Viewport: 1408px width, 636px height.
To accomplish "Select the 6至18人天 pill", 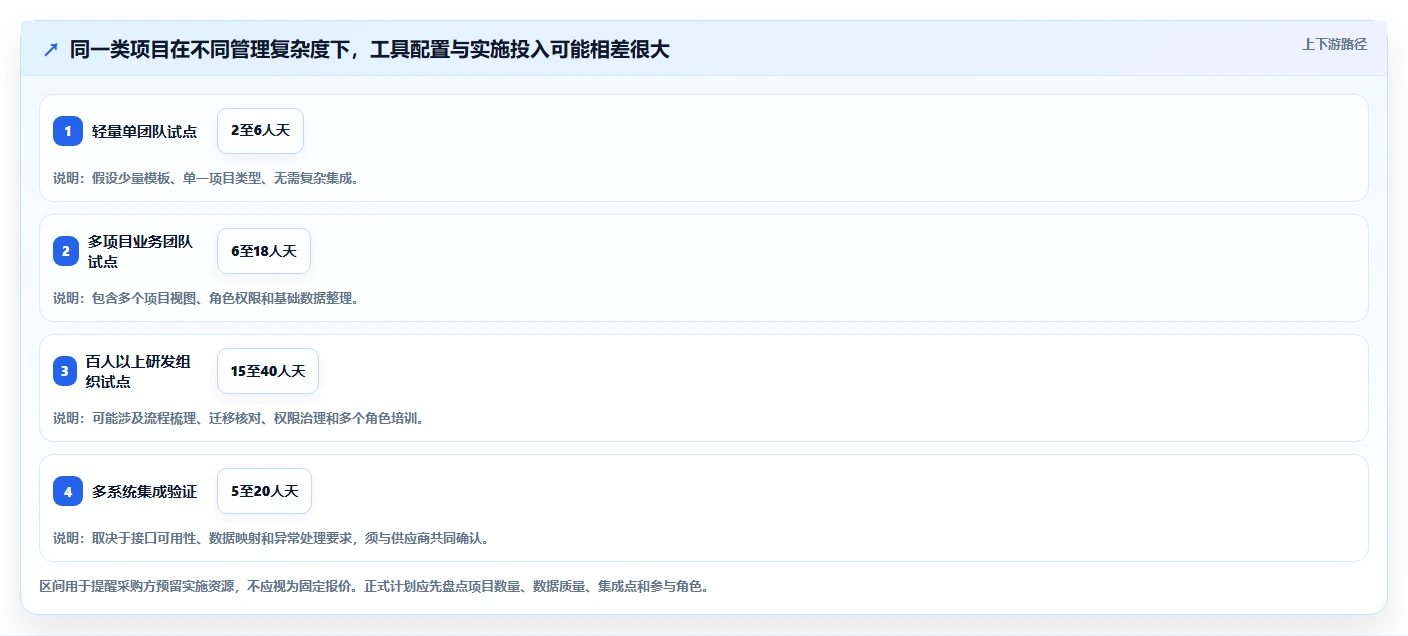I will 264,251.
